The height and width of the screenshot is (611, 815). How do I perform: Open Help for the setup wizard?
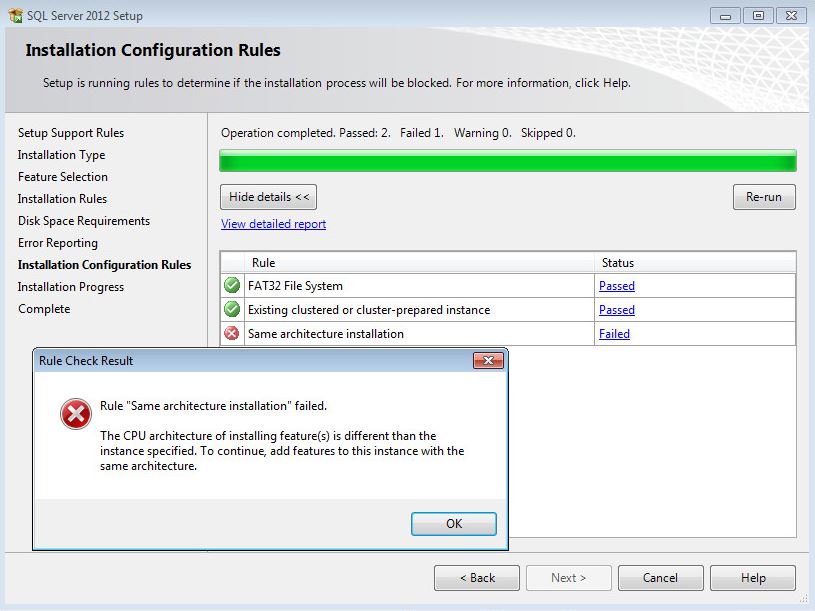point(753,578)
